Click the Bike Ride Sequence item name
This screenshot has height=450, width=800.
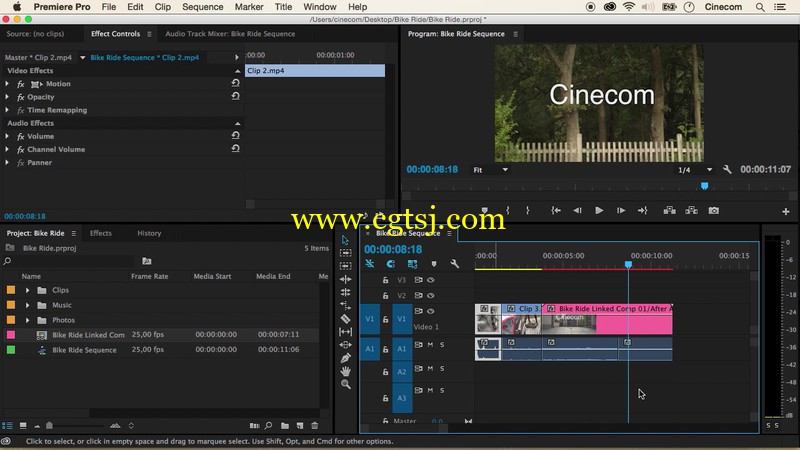[x=84, y=350]
